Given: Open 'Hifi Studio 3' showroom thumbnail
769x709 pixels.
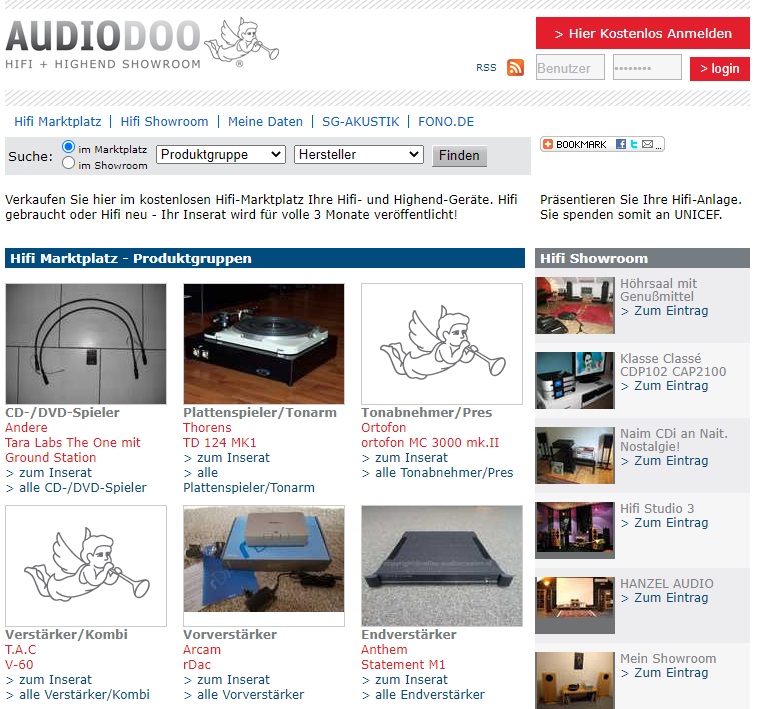Looking at the screenshot, I should click(x=575, y=531).
